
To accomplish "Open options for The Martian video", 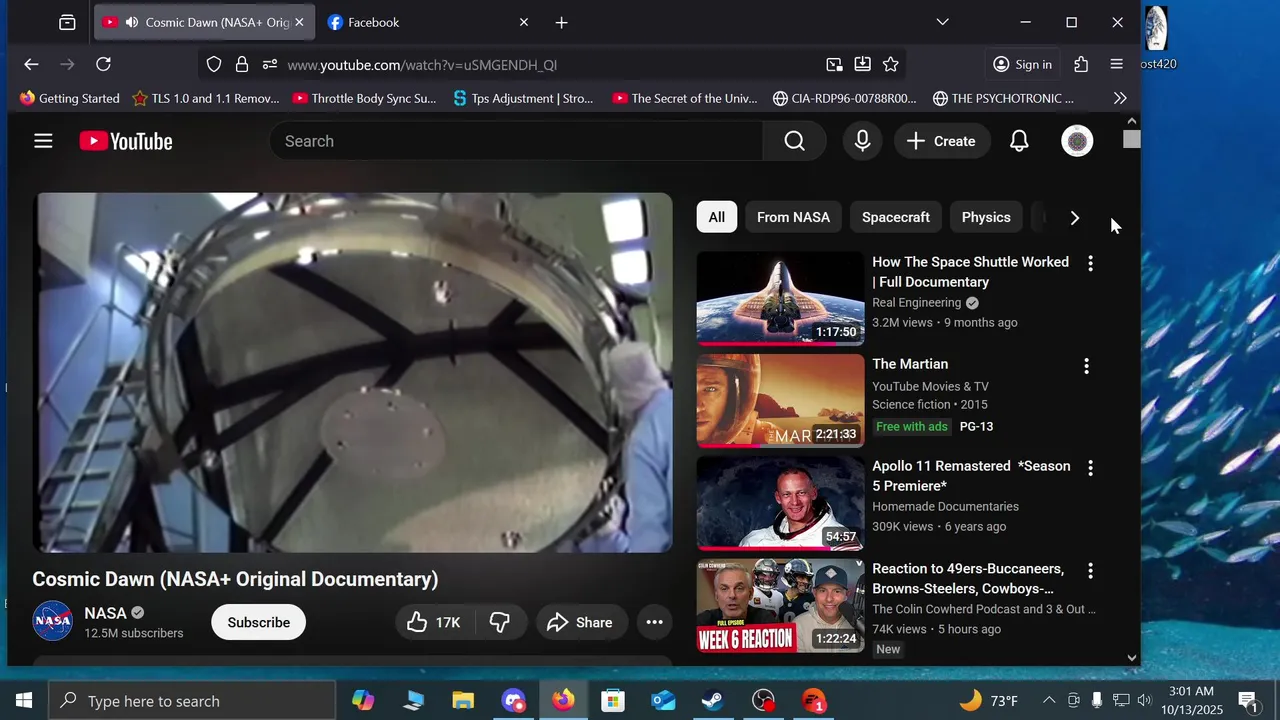I will pyautogui.click(x=1086, y=366).
